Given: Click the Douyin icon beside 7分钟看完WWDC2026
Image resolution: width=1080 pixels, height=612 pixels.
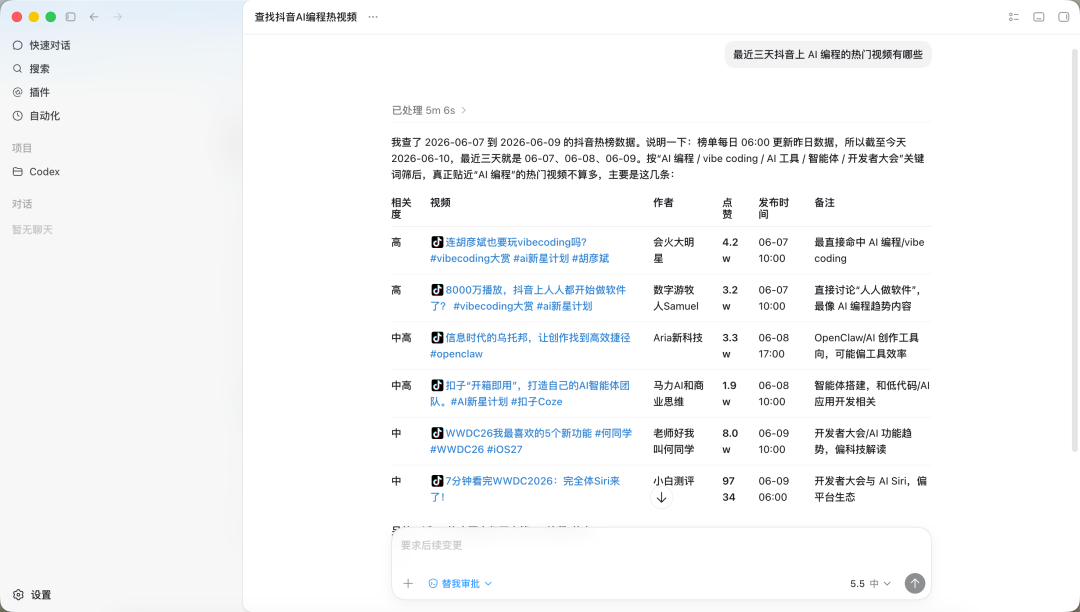Looking at the screenshot, I should (437, 481).
